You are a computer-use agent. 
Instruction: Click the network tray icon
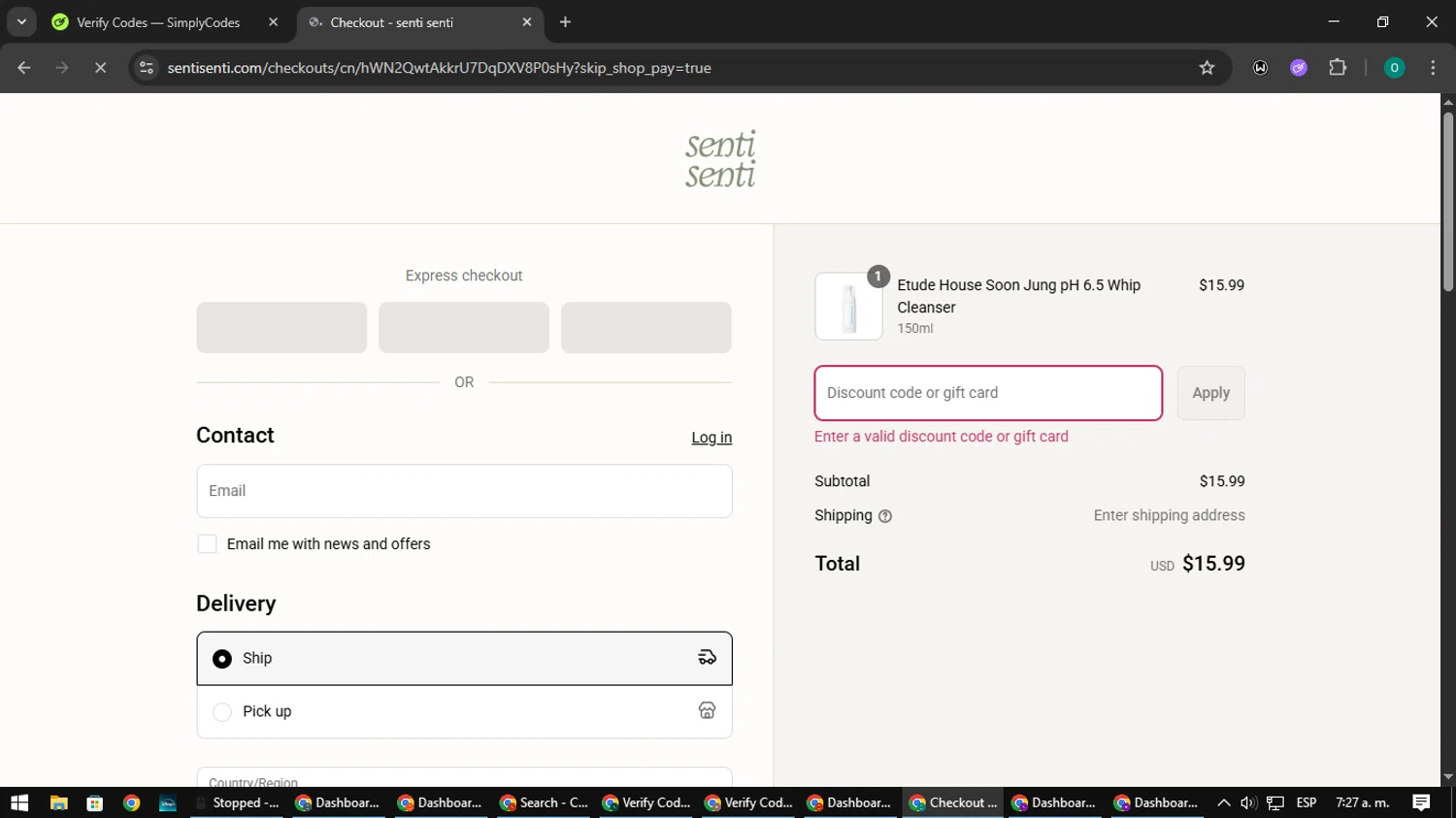(1275, 802)
